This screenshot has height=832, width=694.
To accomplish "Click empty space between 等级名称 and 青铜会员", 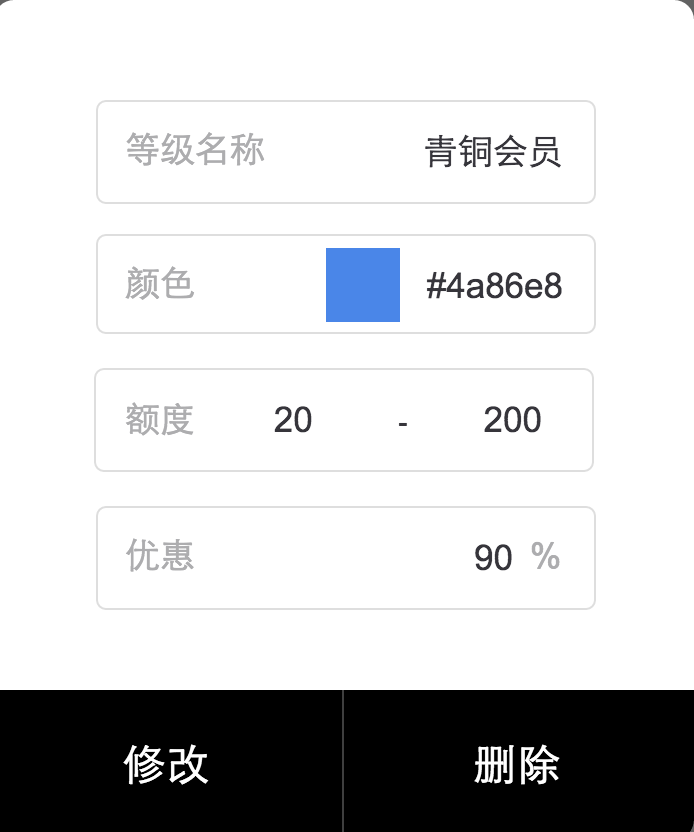I will pyautogui.click(x=345, y=152).
